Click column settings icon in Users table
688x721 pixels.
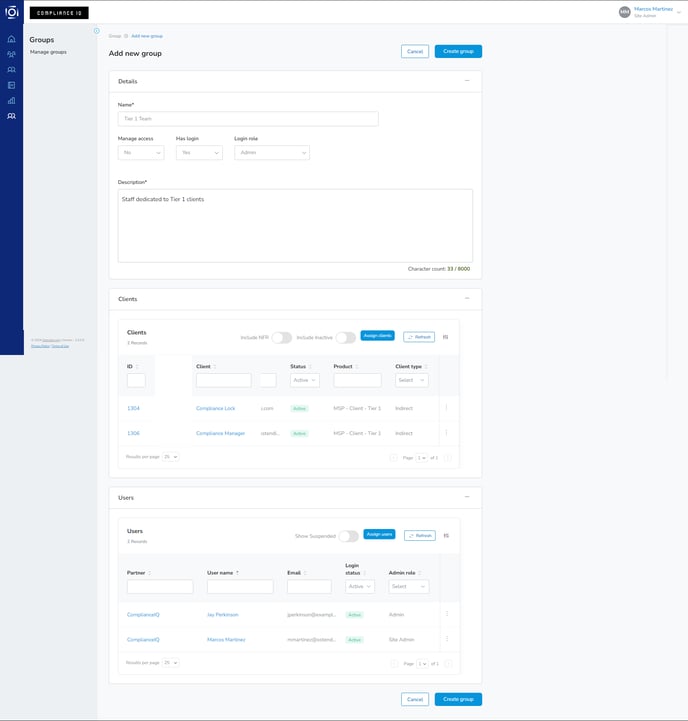[445, 535]
